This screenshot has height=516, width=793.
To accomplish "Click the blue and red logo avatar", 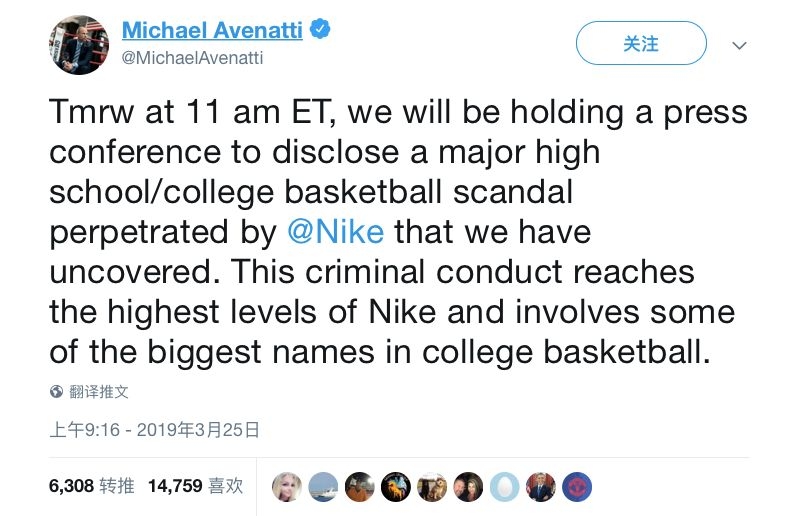I will [576, 486].
